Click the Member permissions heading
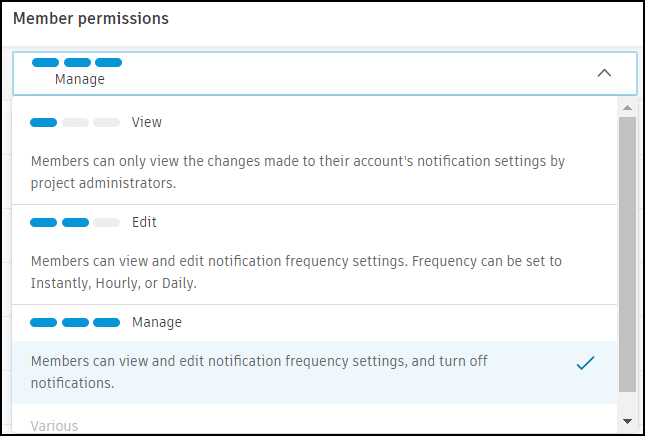645x436 pixels. 90,19
